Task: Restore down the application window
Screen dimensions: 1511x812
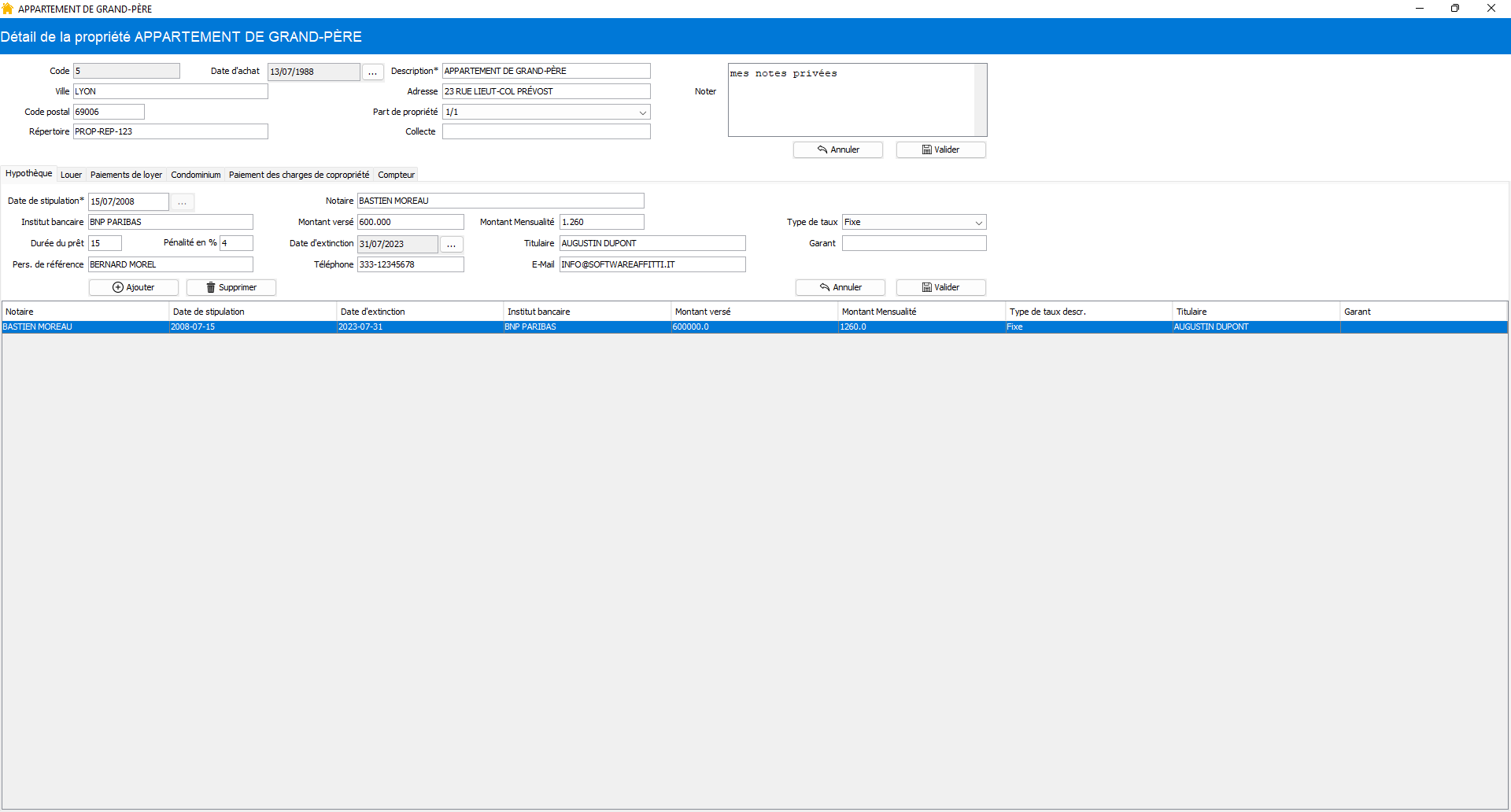Action: tap(1455, 9)
